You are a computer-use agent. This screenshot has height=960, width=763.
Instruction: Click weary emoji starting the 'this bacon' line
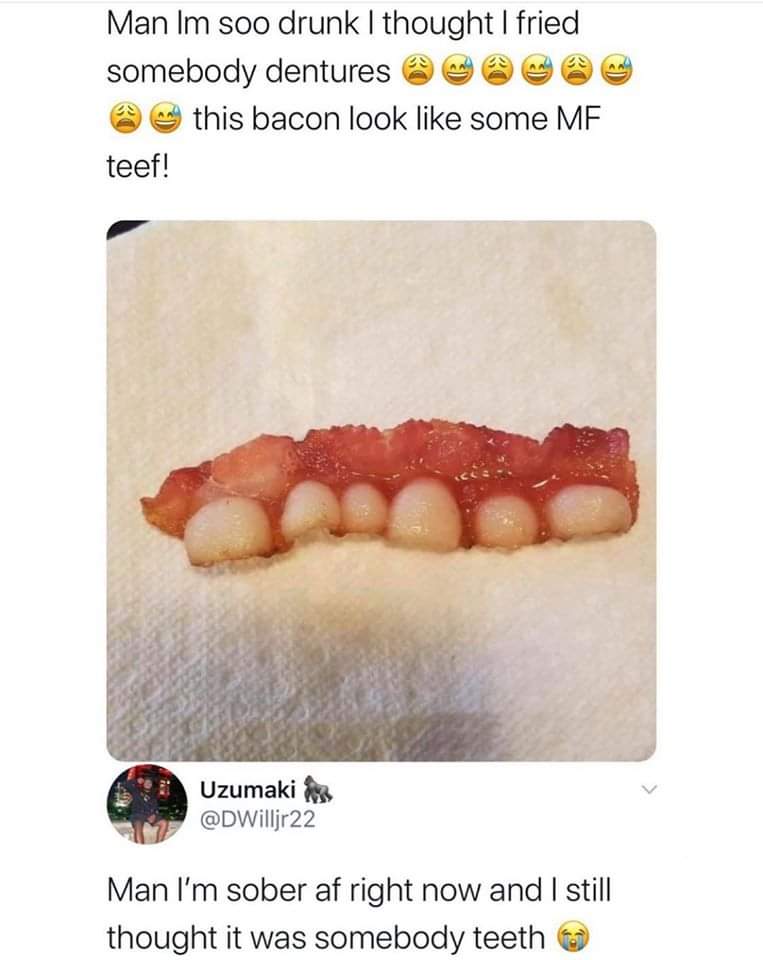click(125, 118)
